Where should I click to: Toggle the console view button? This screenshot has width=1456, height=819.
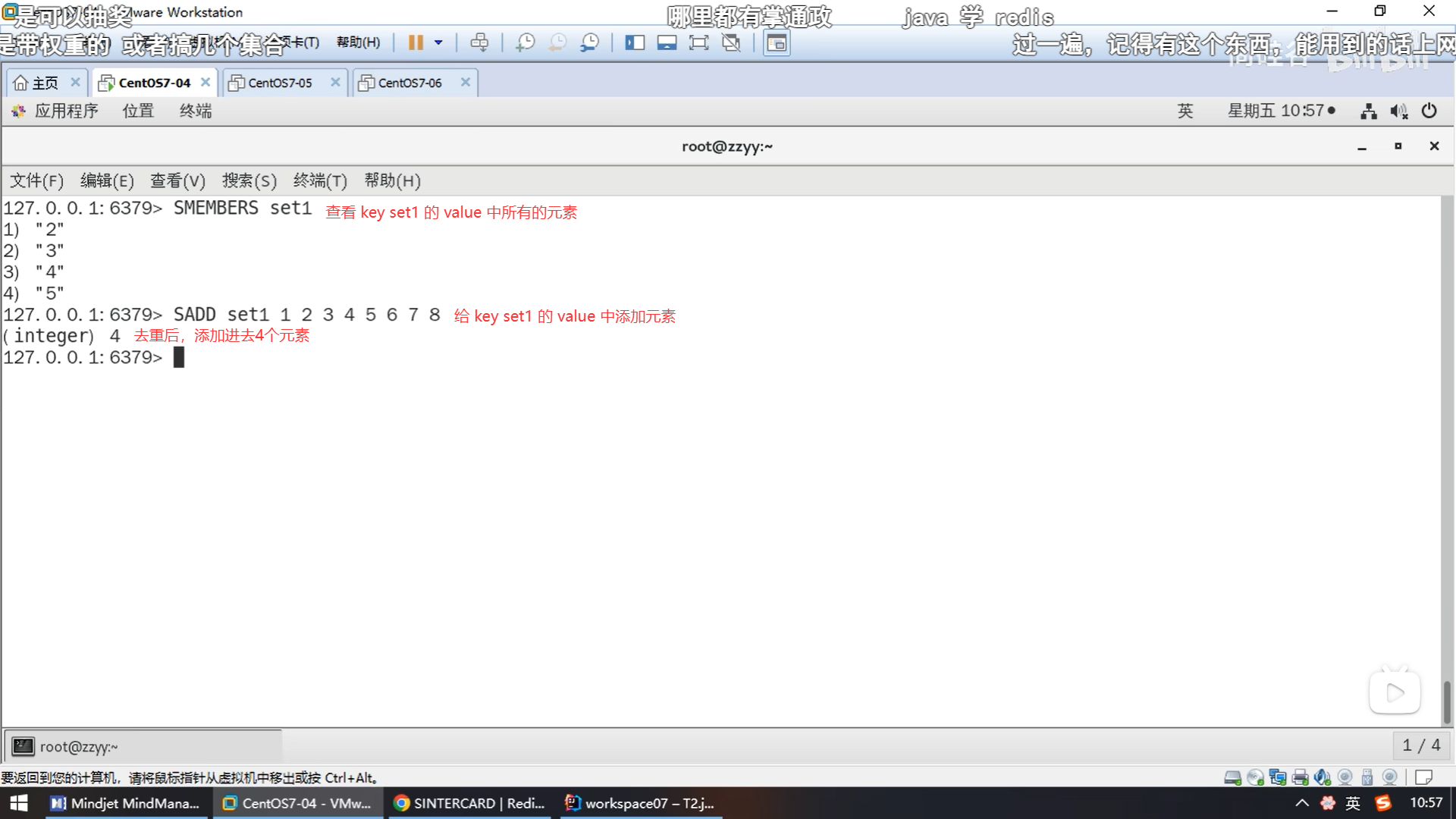[x=777, y=42]
